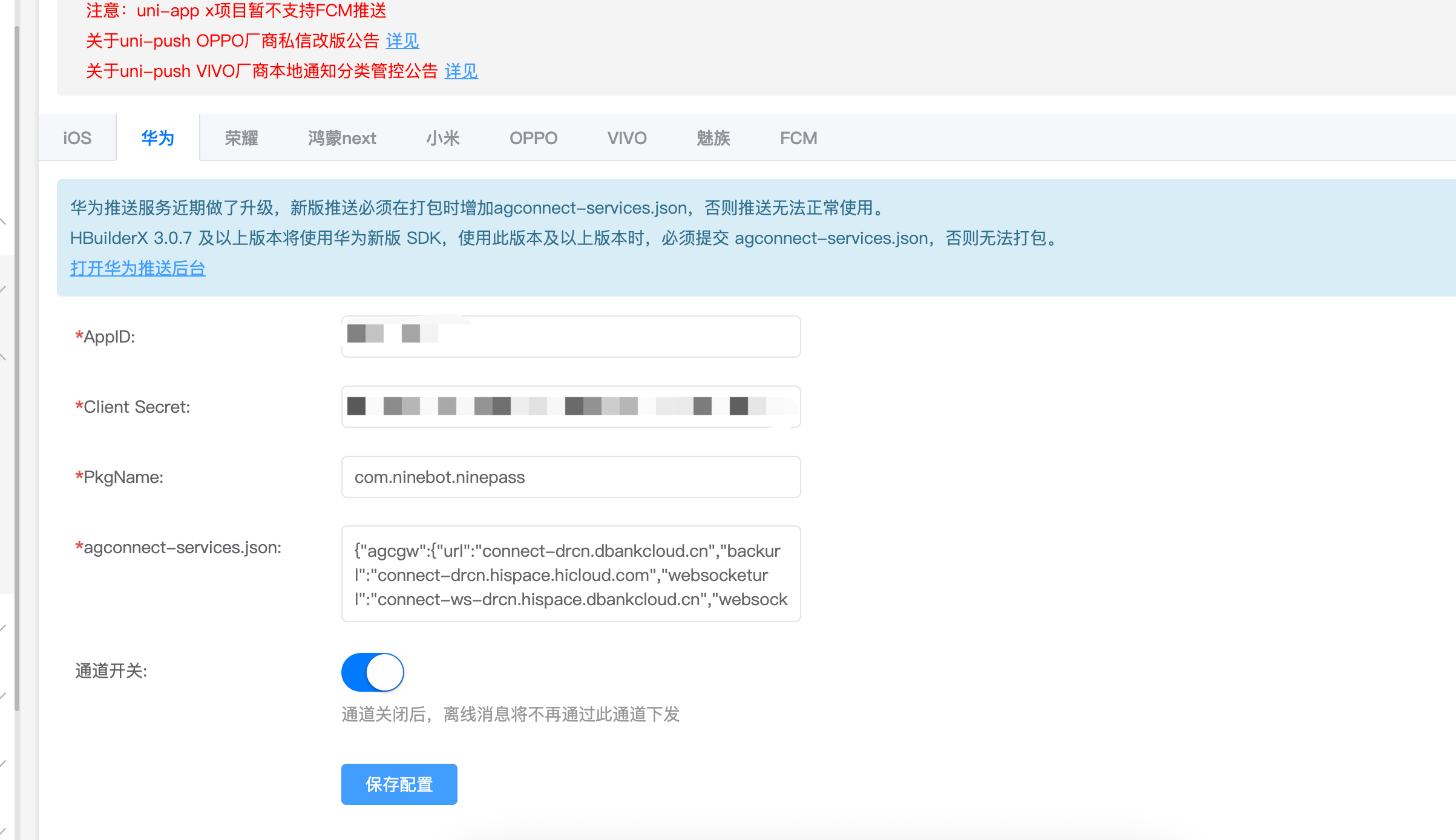Toggle off the 通道开关 switch
1456x840 pixels.
373,672
